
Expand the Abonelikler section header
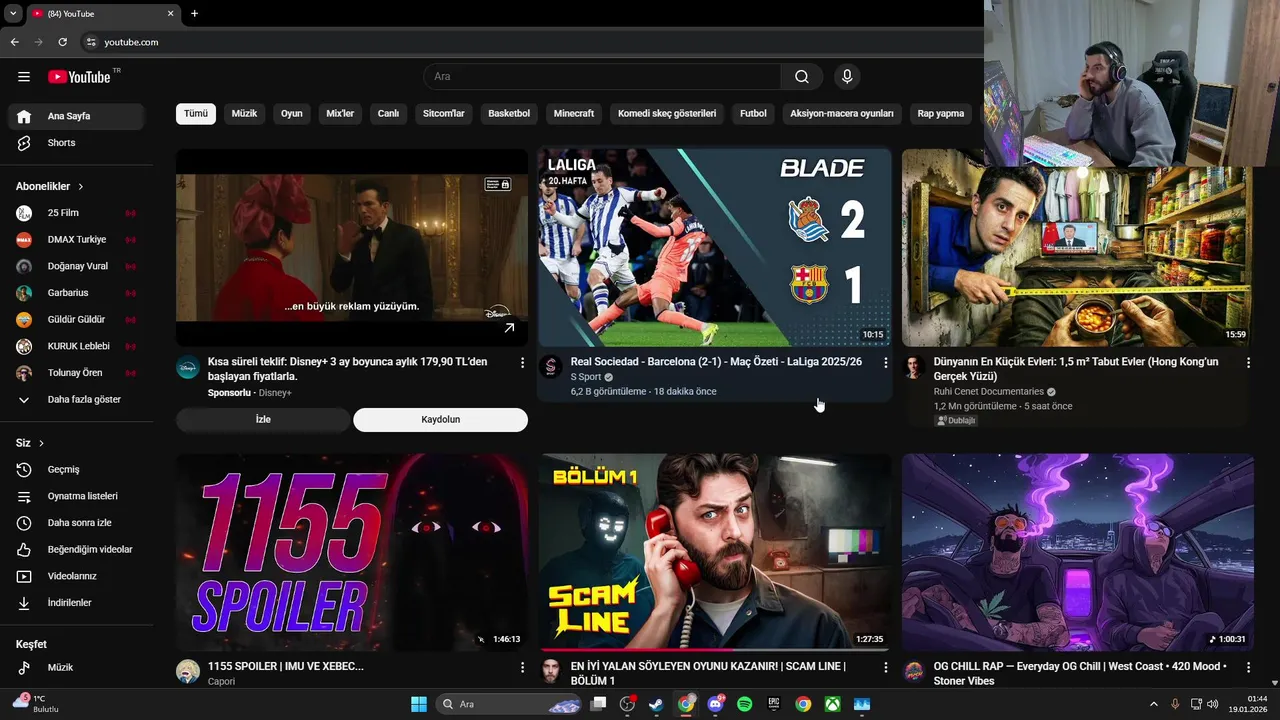tap(50, 187)
